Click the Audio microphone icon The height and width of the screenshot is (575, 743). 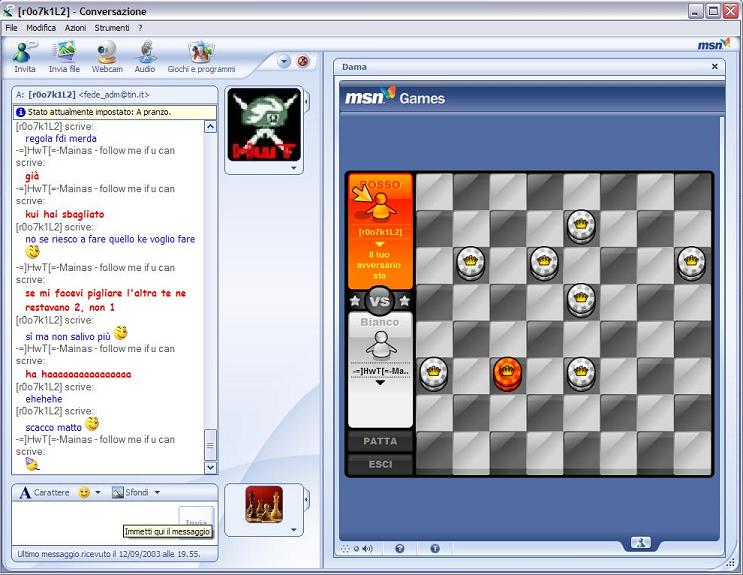pyautogui.click(x=145, y=57)
